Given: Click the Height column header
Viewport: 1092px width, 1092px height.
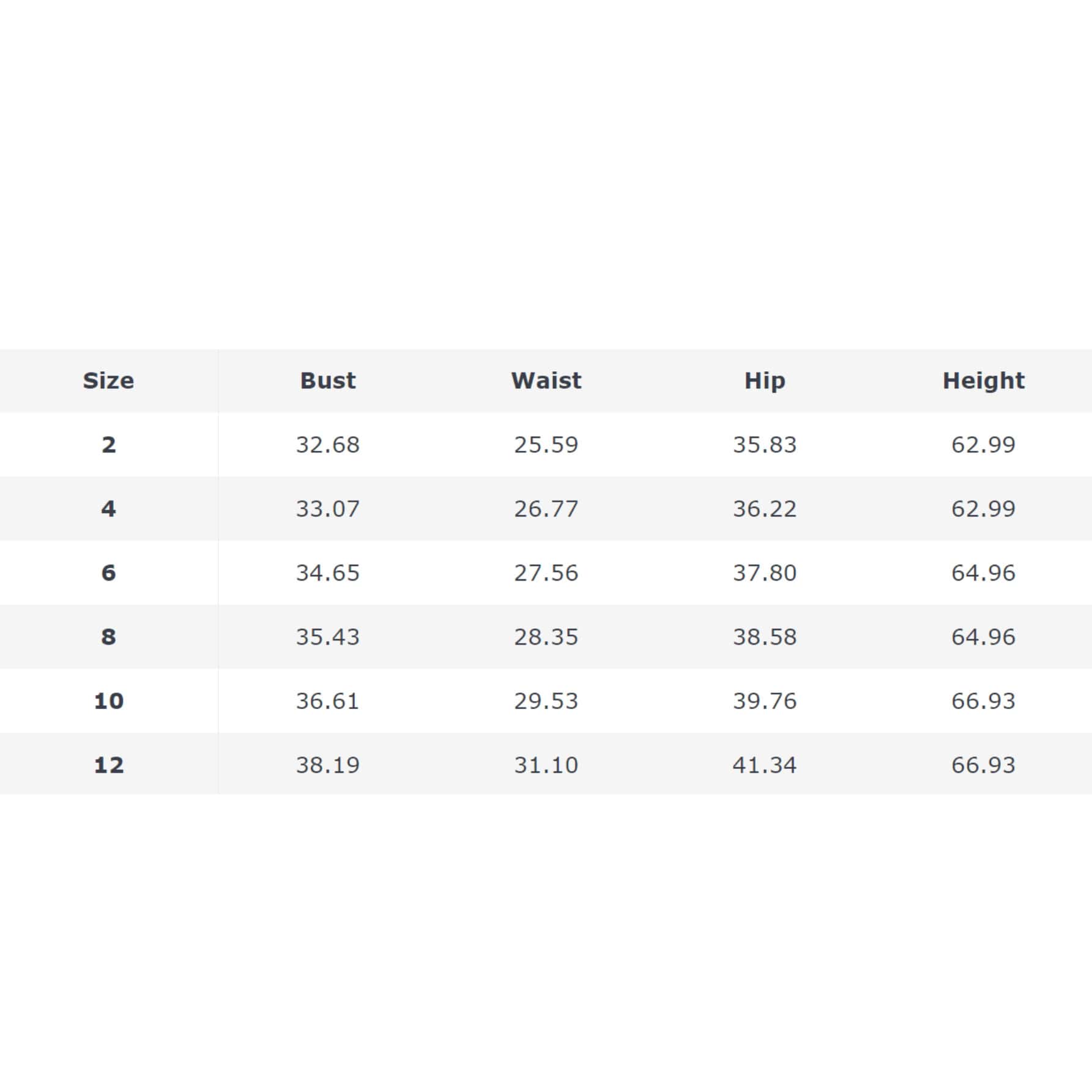Looking at the screenshot, I should [x=983, y=381].
